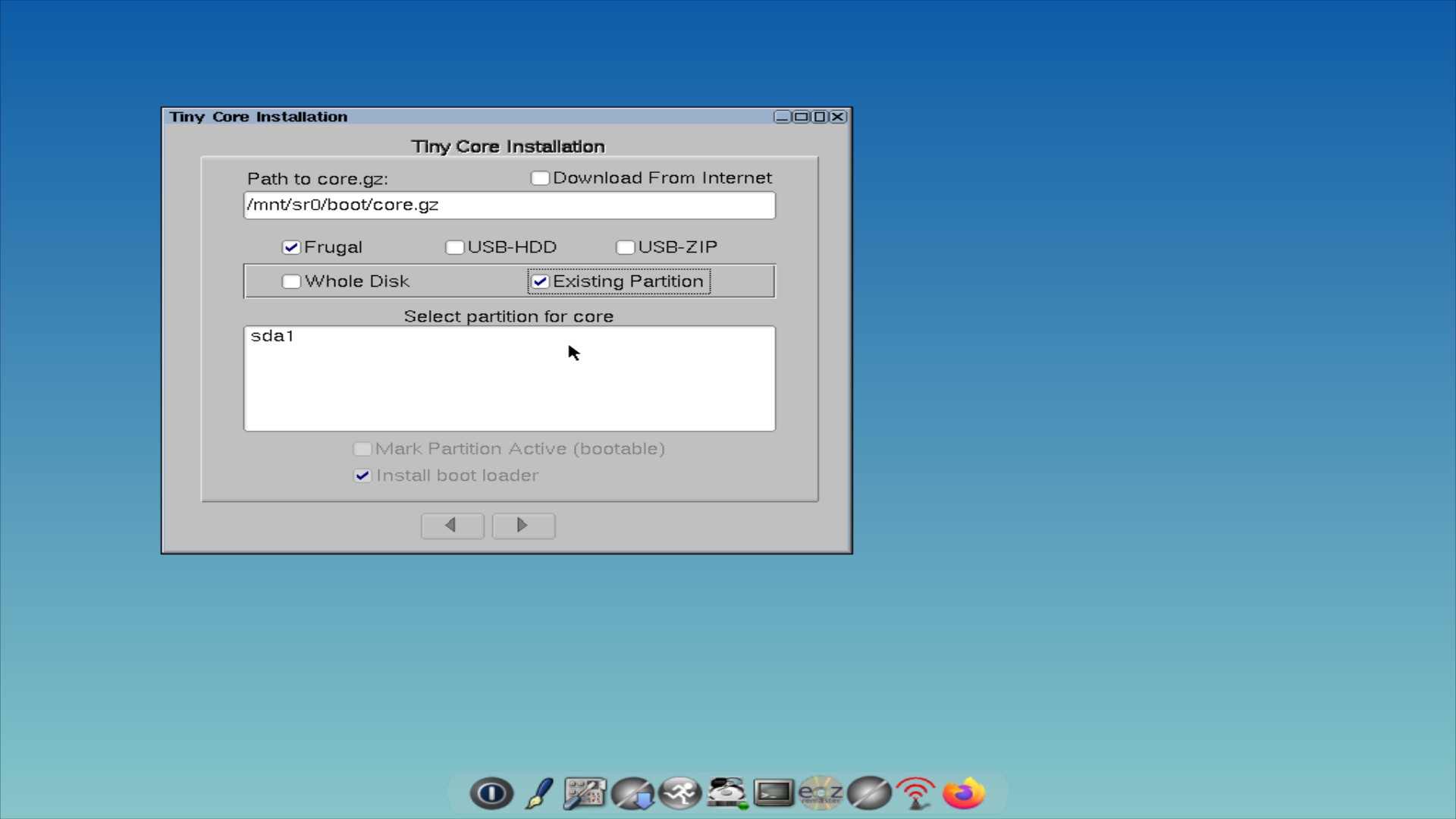The image size is (1456, 819).
Task: Select sda1 in the partition list
Action: [x=273, y=337]
